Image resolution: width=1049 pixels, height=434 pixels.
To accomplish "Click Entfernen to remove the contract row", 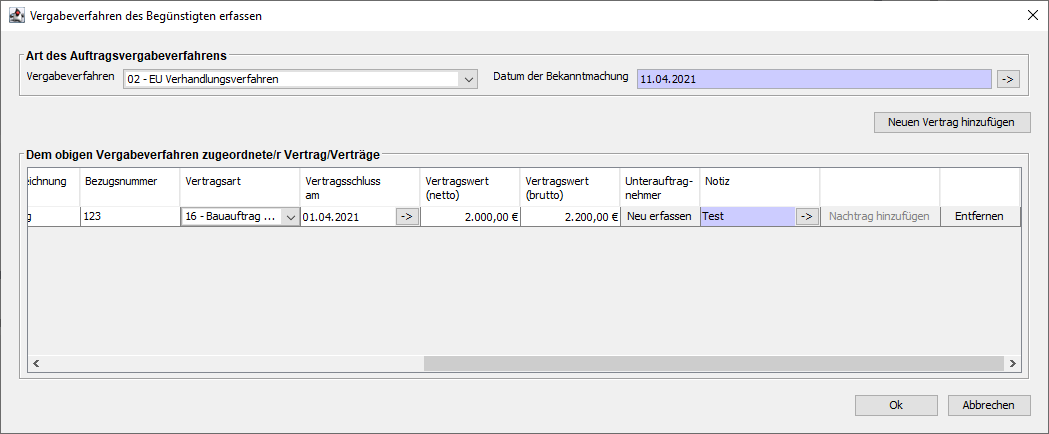I will [980, 217].
